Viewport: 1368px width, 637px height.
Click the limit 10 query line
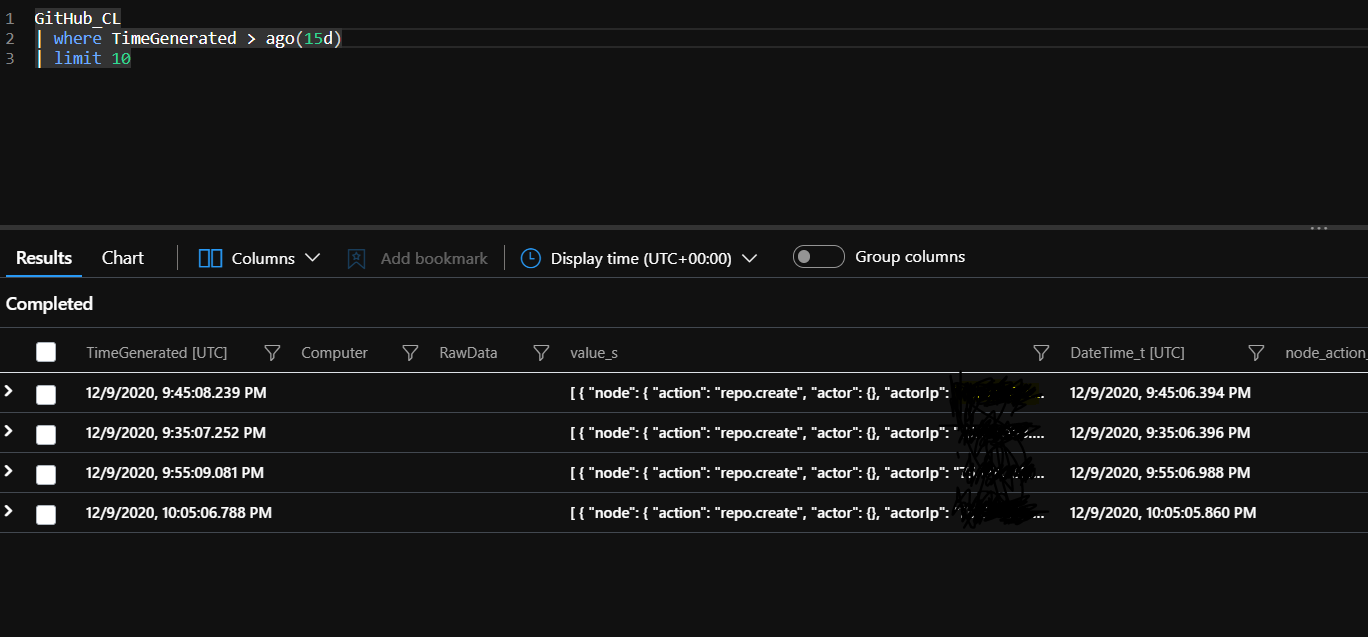coord(83,58)
